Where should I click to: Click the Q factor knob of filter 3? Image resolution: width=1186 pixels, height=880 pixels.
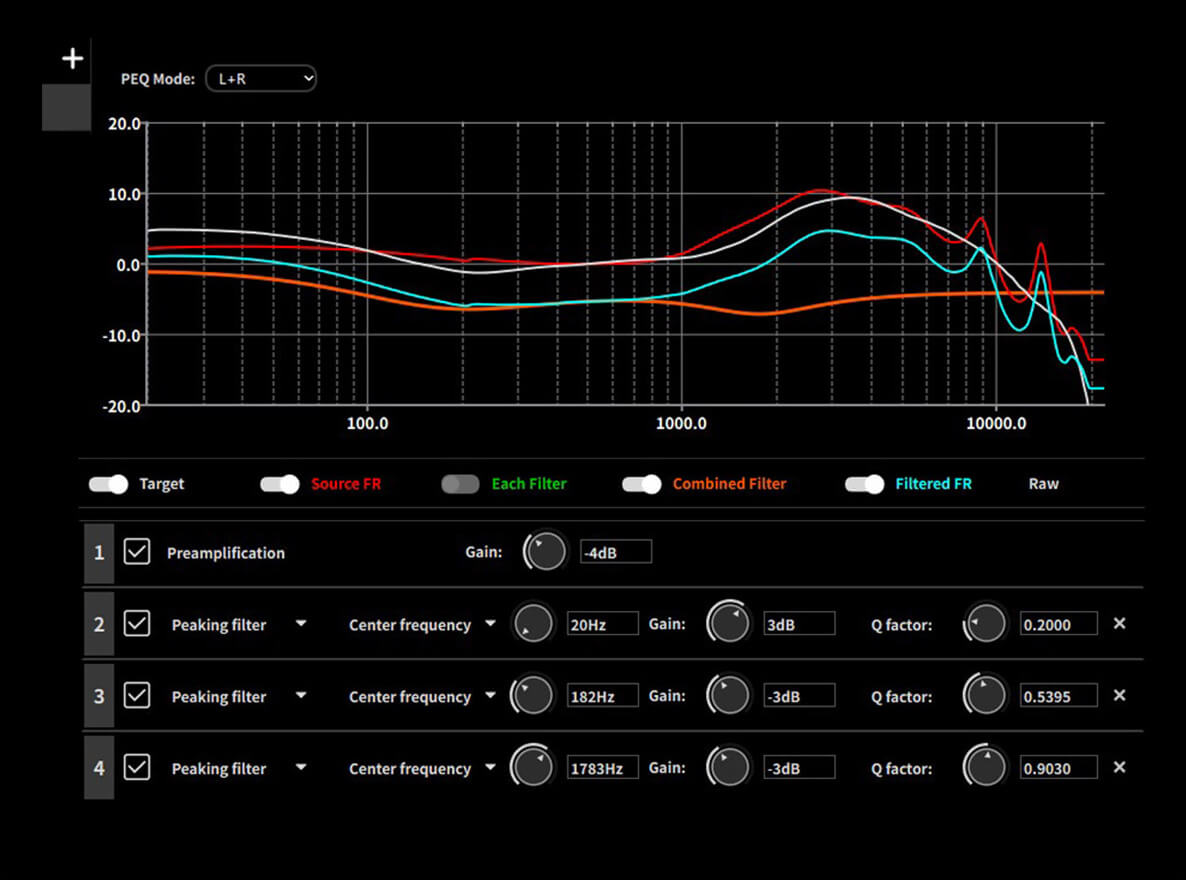tap(985, 695)
